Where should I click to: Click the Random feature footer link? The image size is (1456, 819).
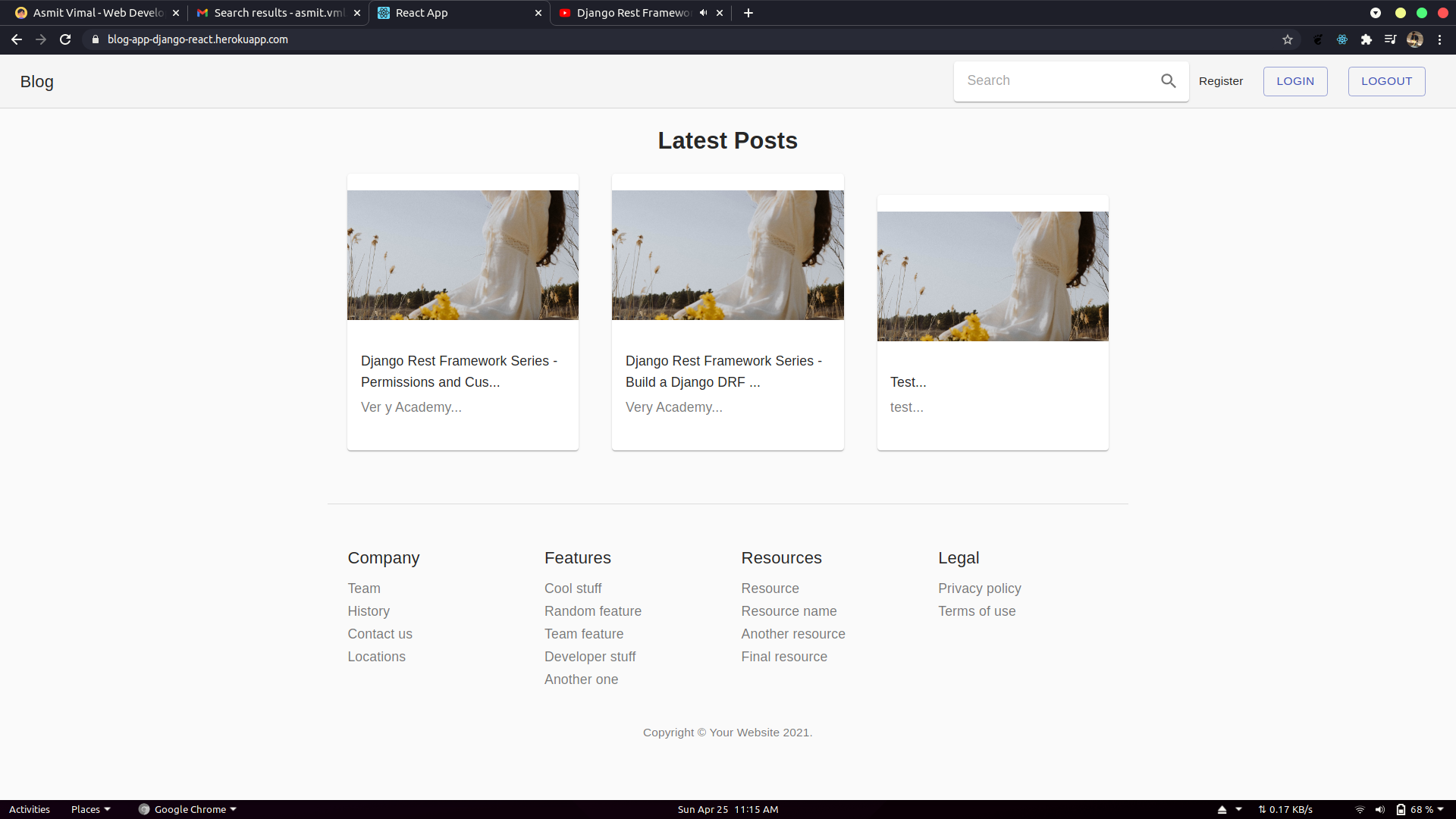pyautogui.click(x=593, y=611)
